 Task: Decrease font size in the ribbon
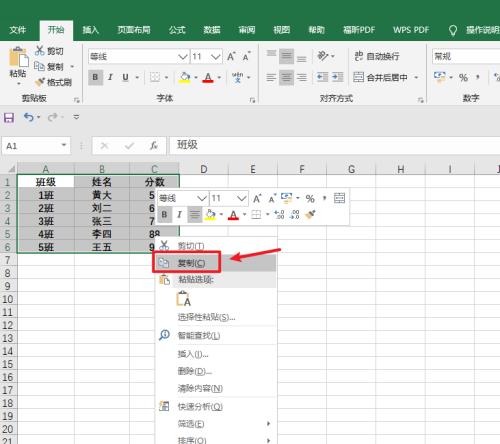[247, 57]
